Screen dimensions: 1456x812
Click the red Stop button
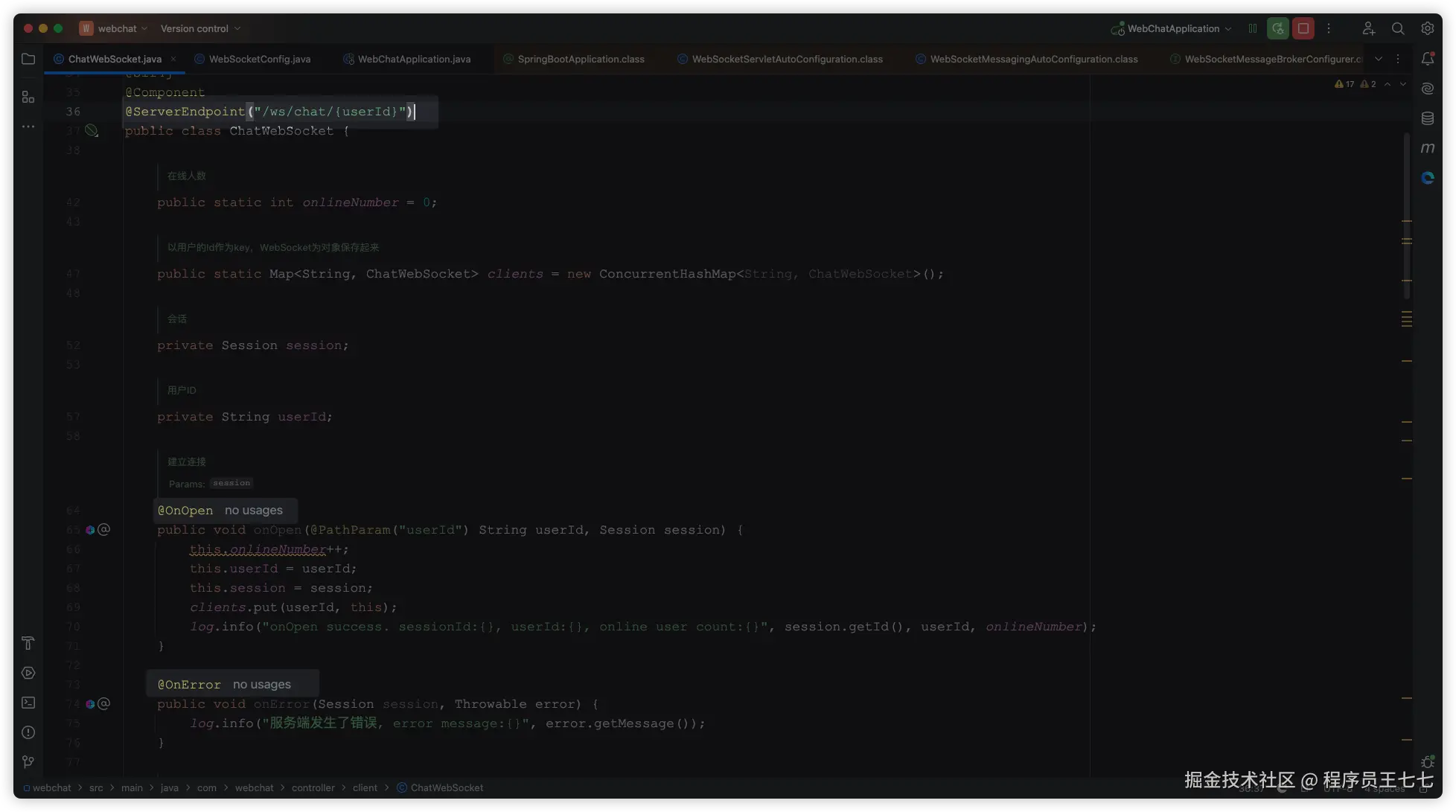[1303, 28]
